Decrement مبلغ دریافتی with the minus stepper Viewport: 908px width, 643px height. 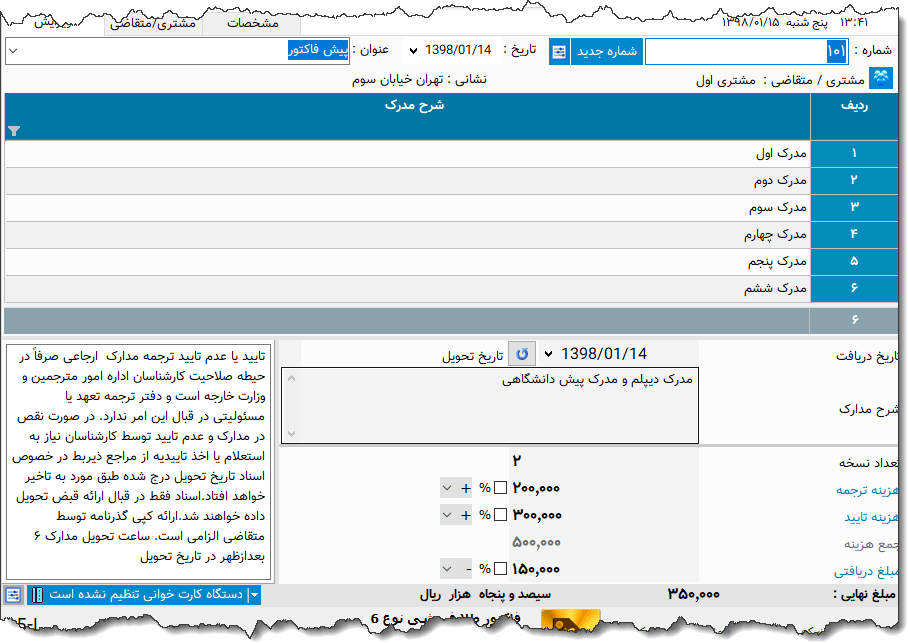468,567
